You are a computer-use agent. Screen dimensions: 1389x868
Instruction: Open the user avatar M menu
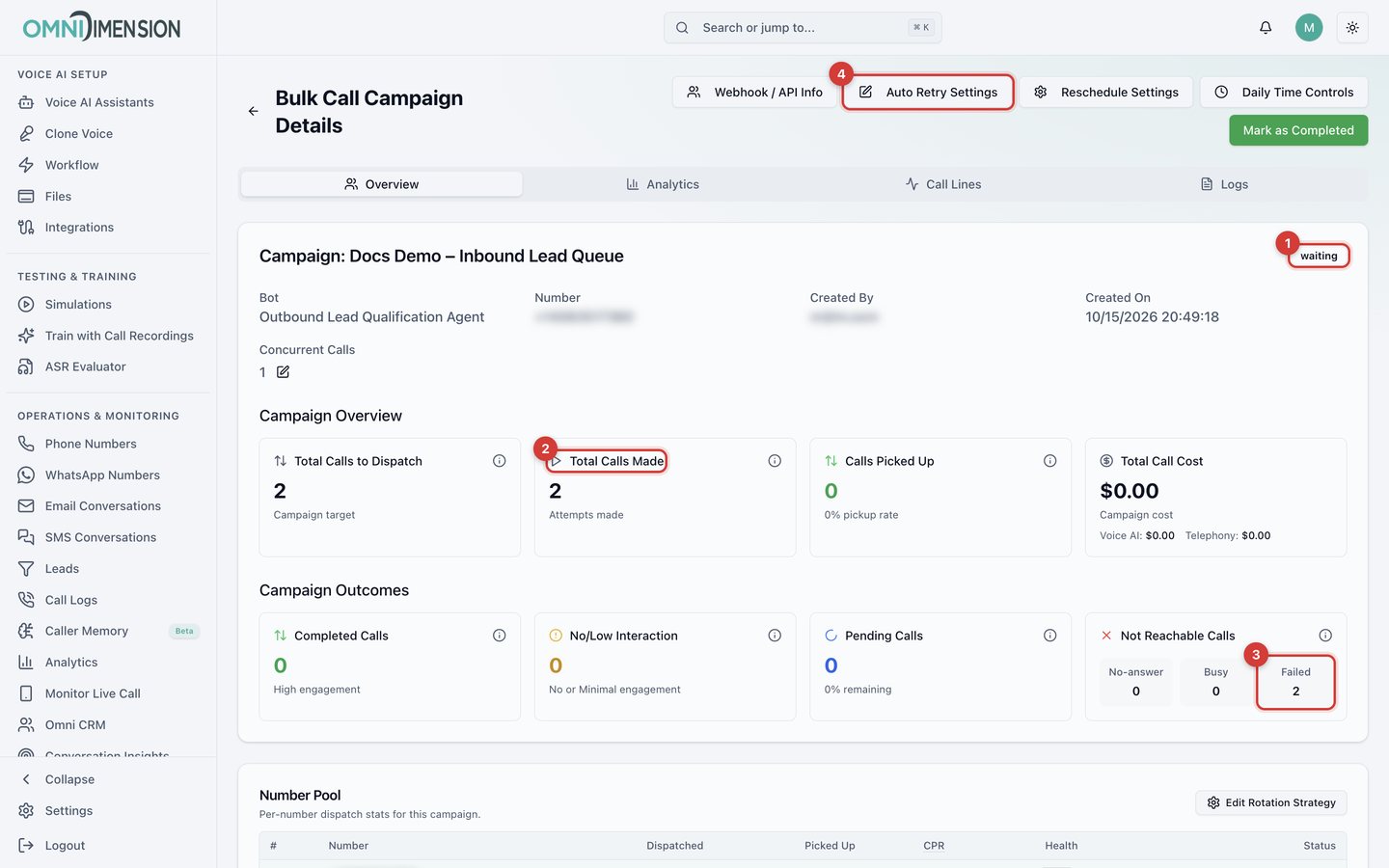1309,28
